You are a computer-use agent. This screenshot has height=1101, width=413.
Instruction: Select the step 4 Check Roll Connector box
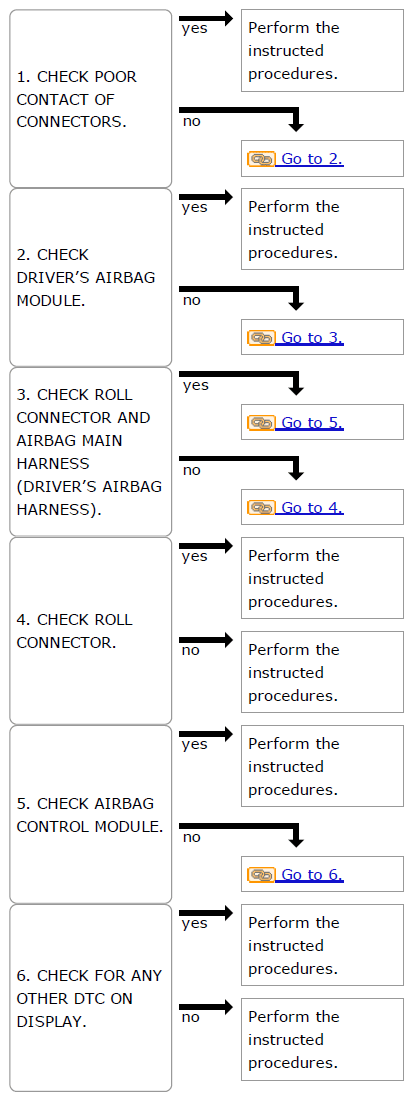(91, 631)
